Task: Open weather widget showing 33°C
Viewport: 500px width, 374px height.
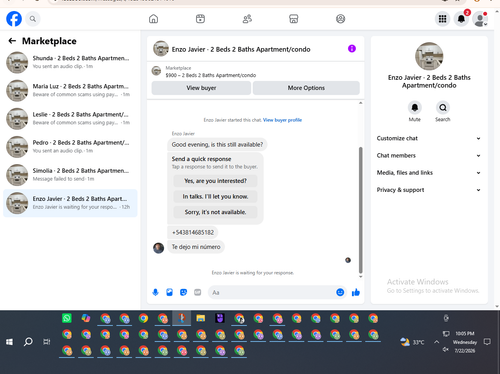Action: coord(413,342)
